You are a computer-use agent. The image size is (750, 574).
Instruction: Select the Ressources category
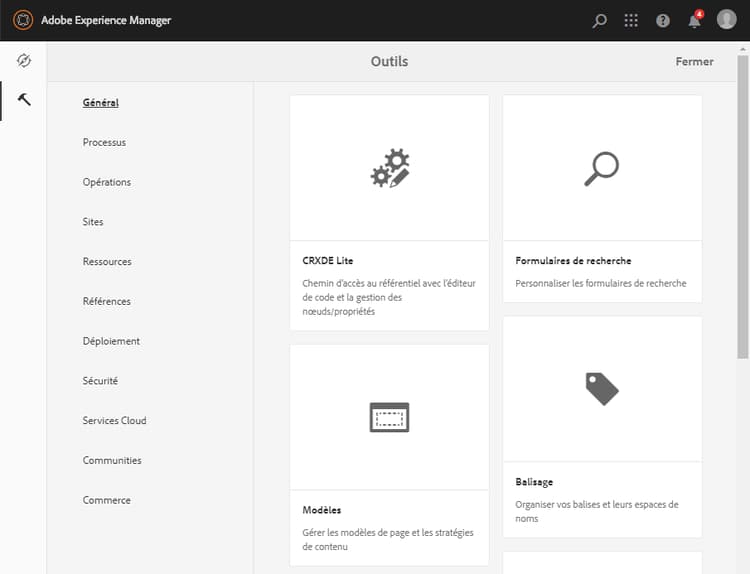click(x=107, y=262)
